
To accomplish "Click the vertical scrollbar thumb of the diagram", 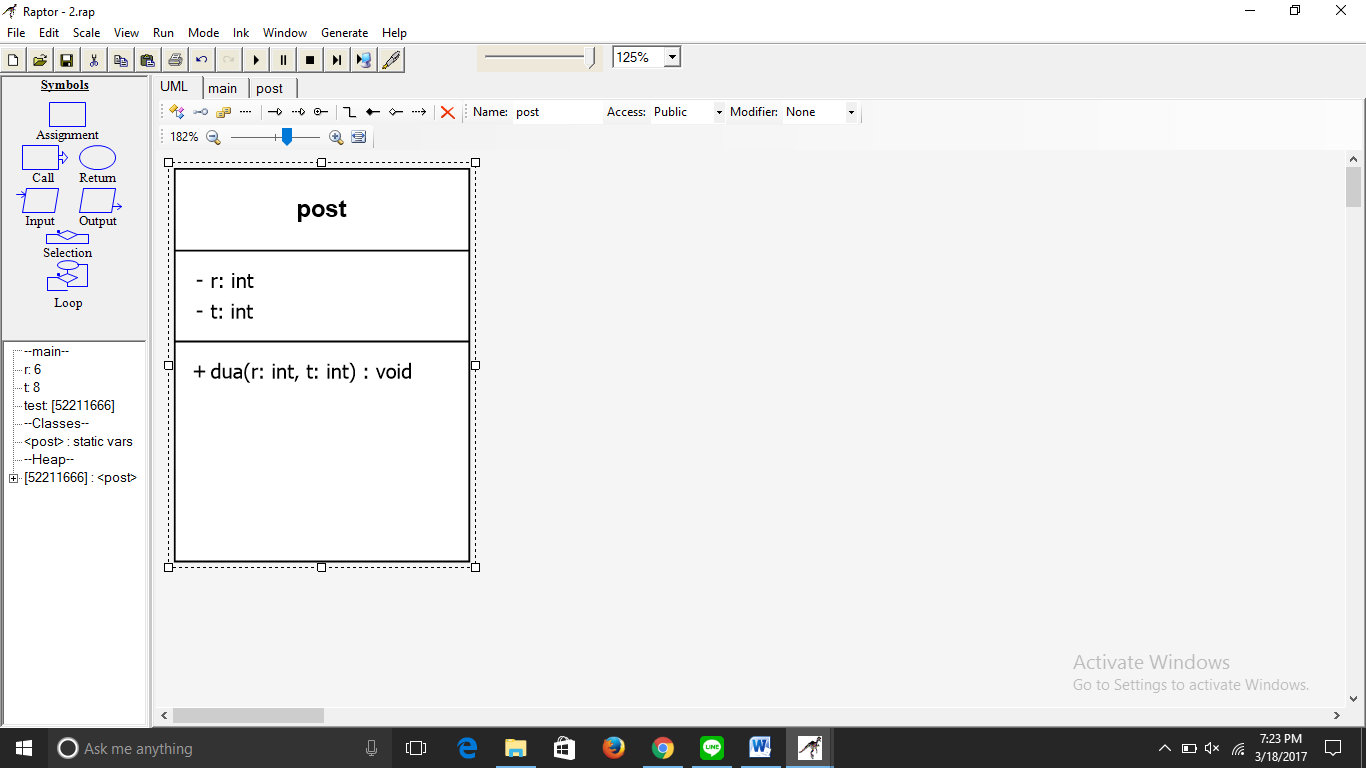I will tap(1354, 187).
